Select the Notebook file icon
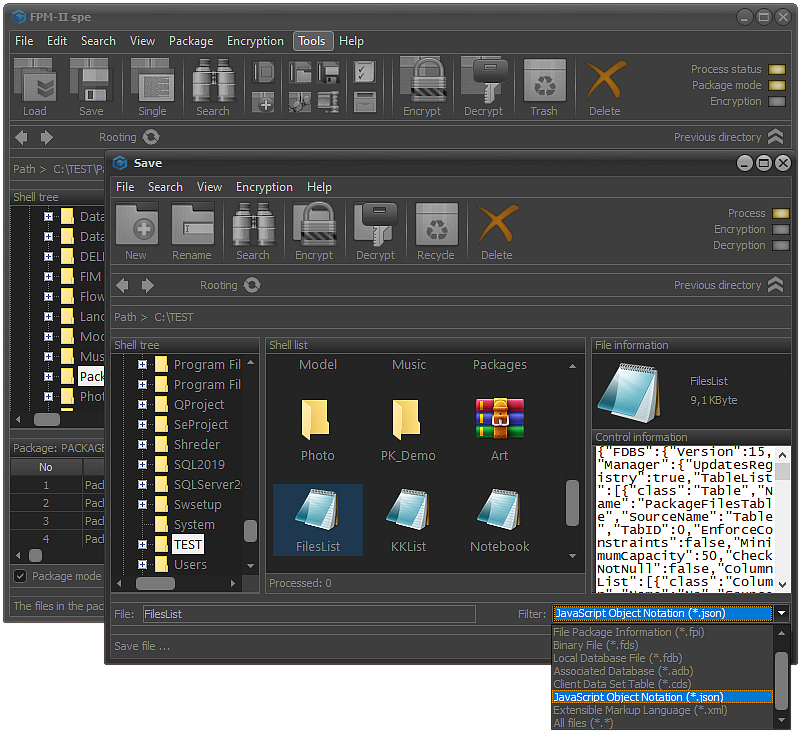Screen dimensions: 802x738 (x=500, y=520)
